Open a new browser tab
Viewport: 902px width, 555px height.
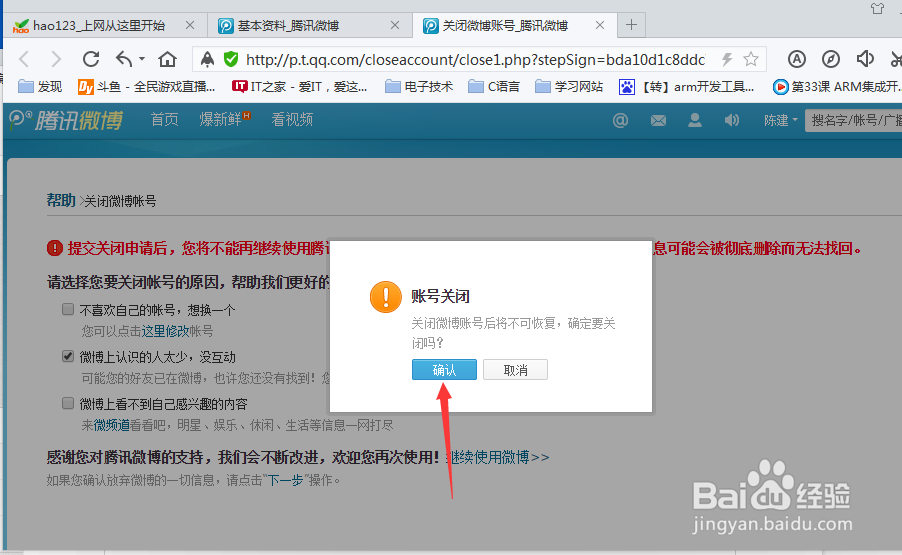click(631, 25)
